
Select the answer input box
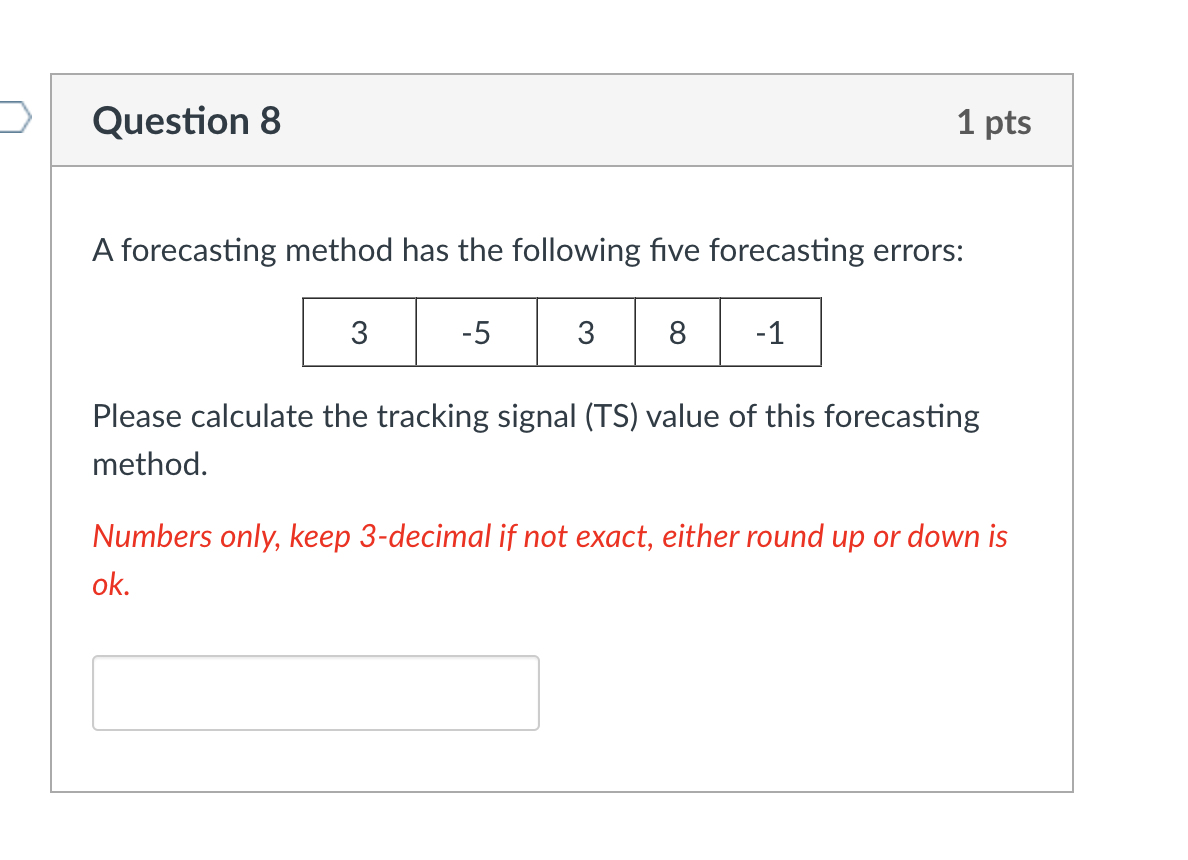click(315, 692)
